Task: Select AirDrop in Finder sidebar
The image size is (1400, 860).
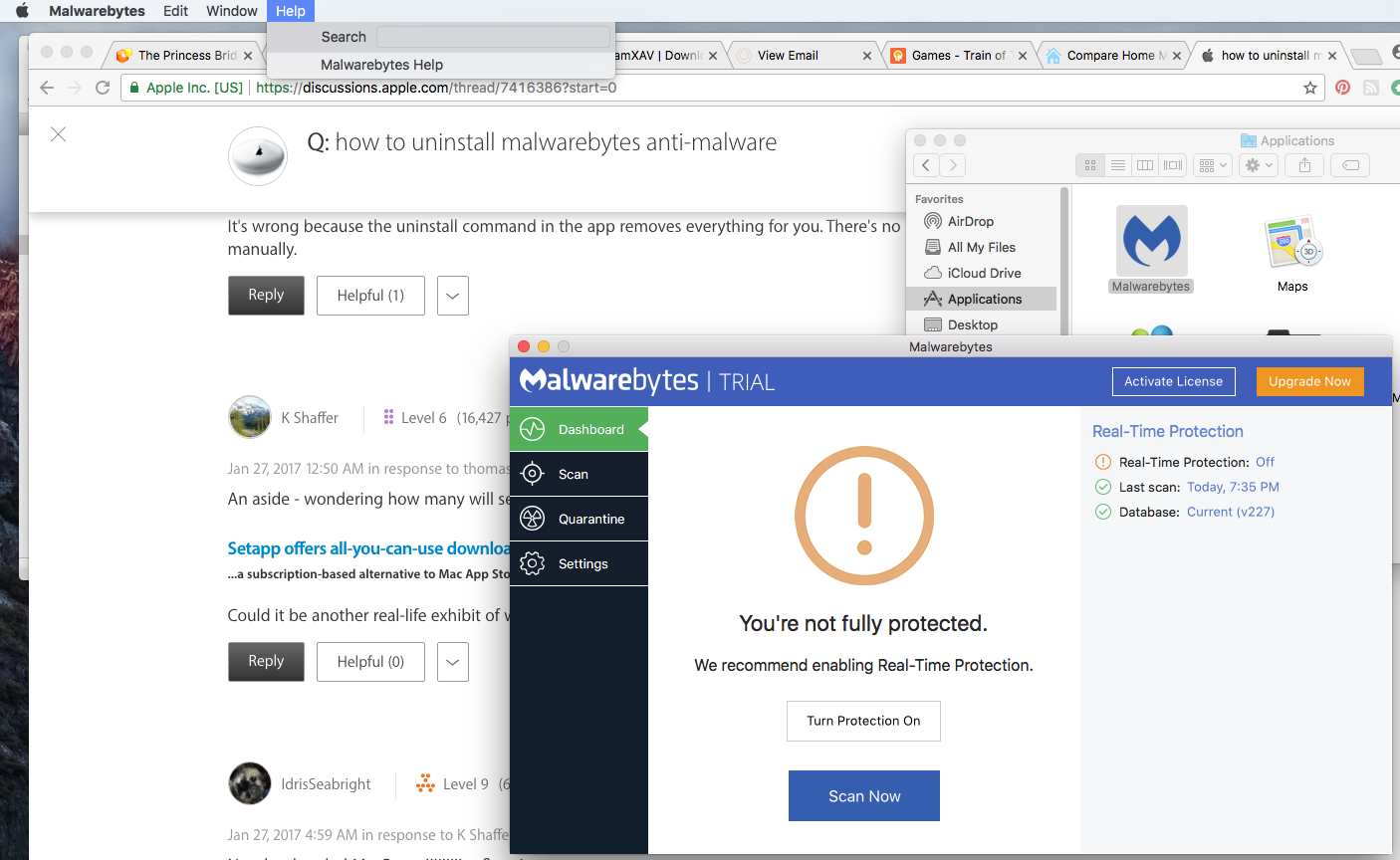Action: pos(971,221)
